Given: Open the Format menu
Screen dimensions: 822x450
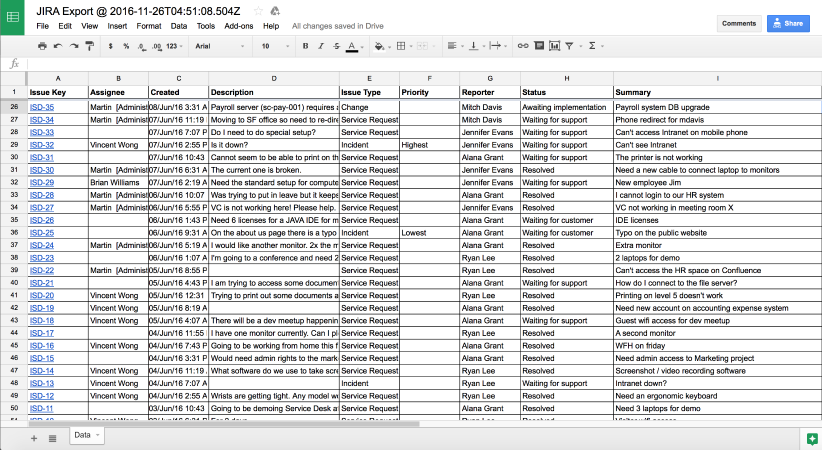Looking at the screenshot, I should (149, 26).
